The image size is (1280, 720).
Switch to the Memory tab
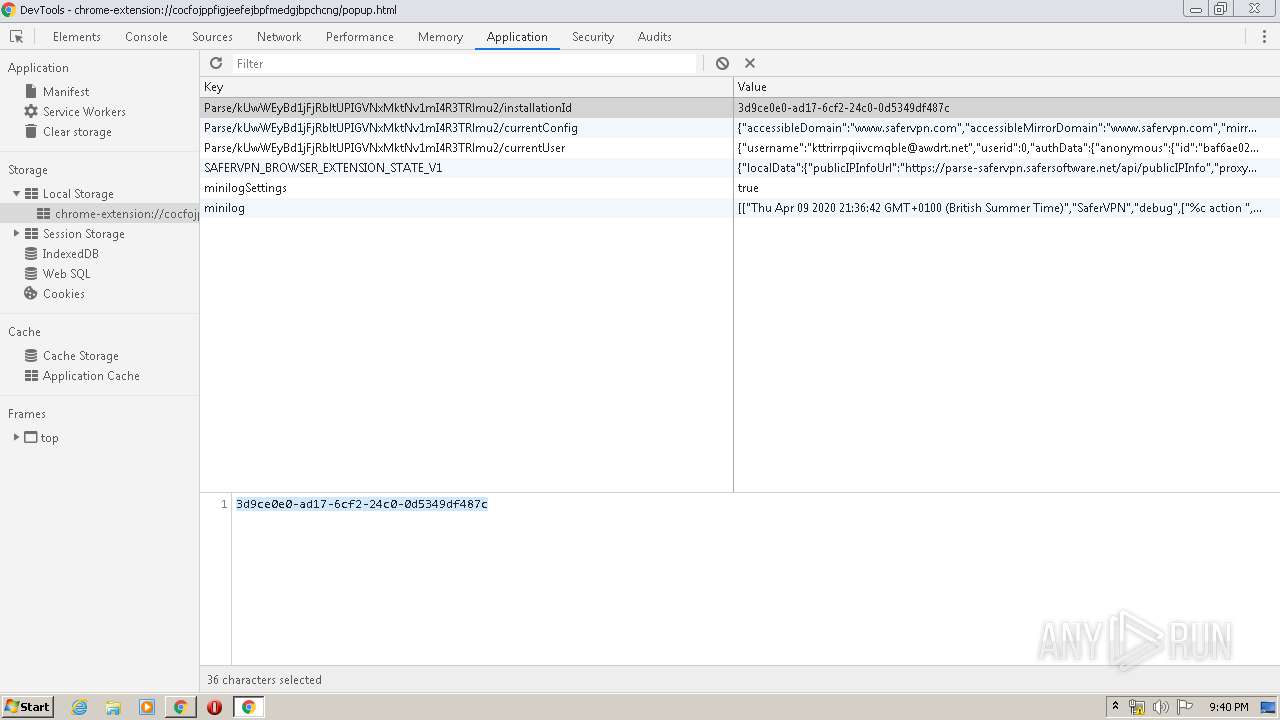[x=440, y=37]
